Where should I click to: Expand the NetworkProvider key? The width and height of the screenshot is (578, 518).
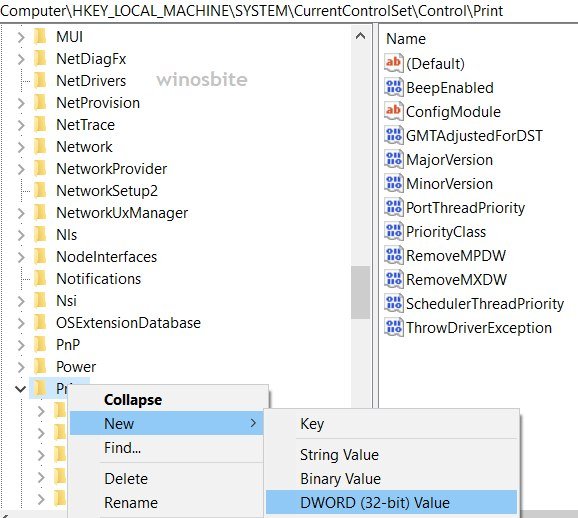(21, 169)
